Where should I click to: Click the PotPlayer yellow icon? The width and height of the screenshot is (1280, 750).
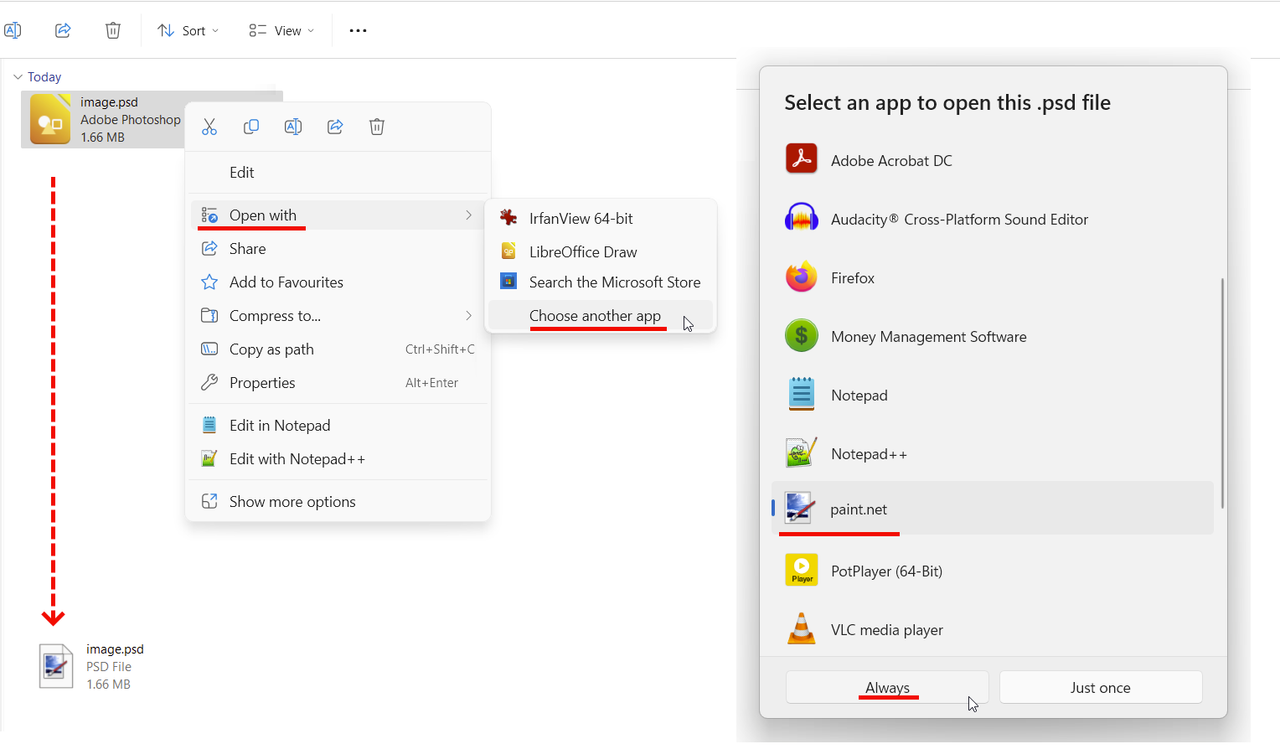point(801,570)
